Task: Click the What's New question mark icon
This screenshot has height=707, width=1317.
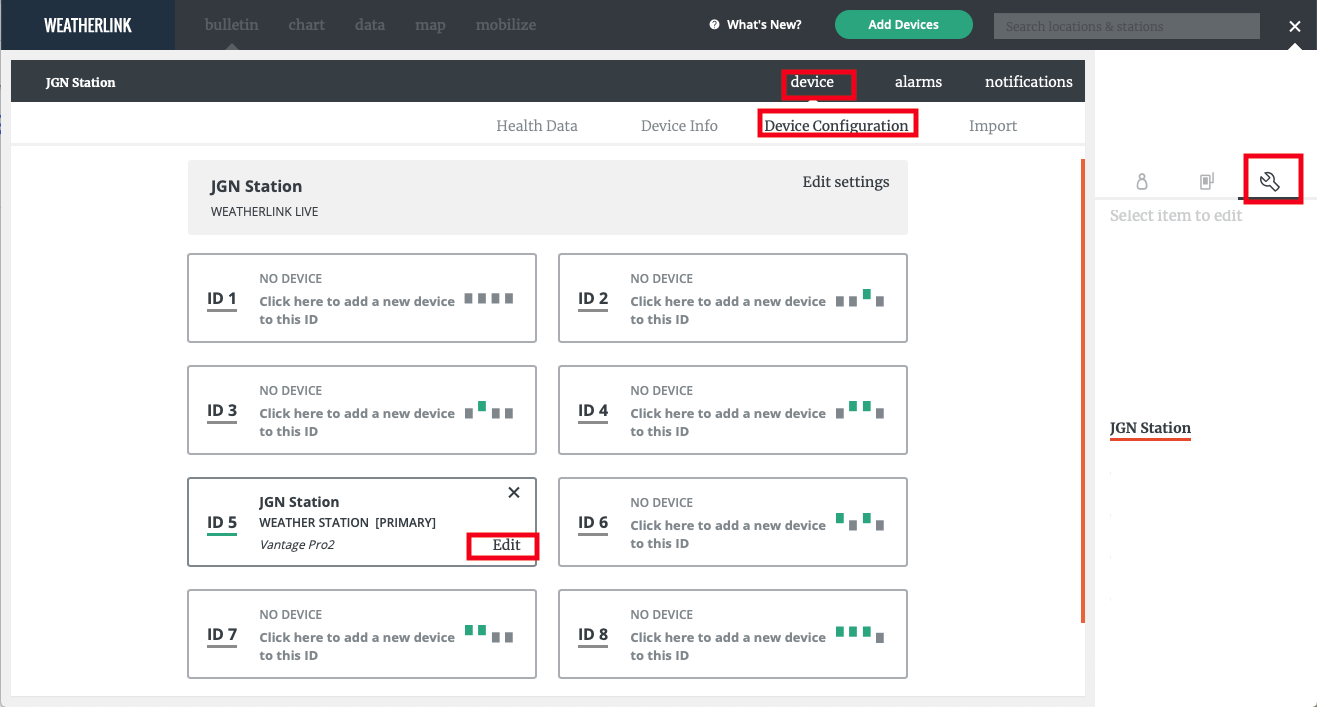Action: pyautogui.click(x=714, y=25)
